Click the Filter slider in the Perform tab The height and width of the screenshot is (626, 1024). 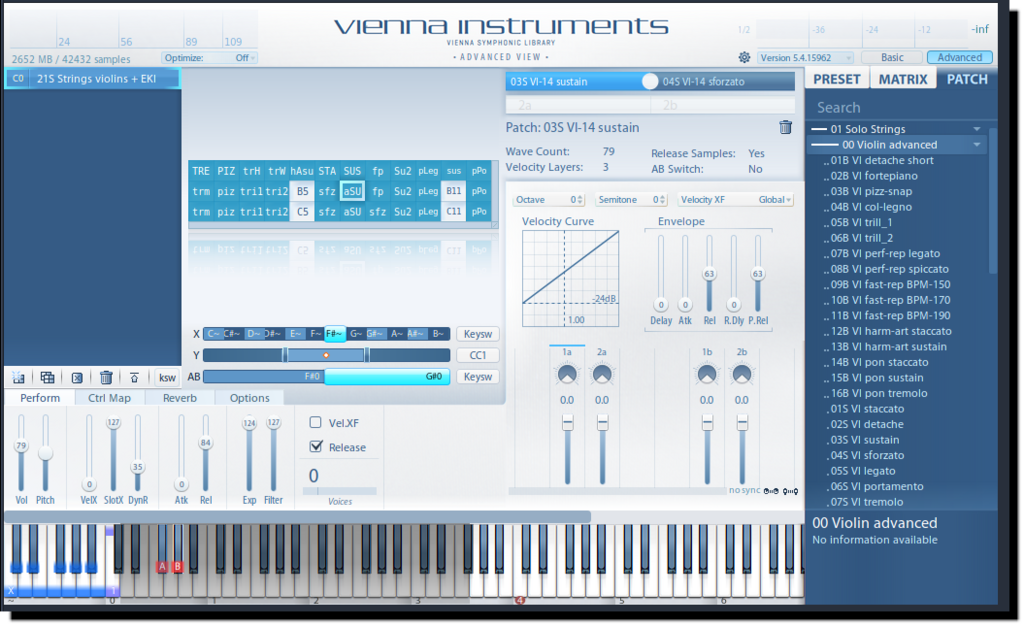(273, 454)
